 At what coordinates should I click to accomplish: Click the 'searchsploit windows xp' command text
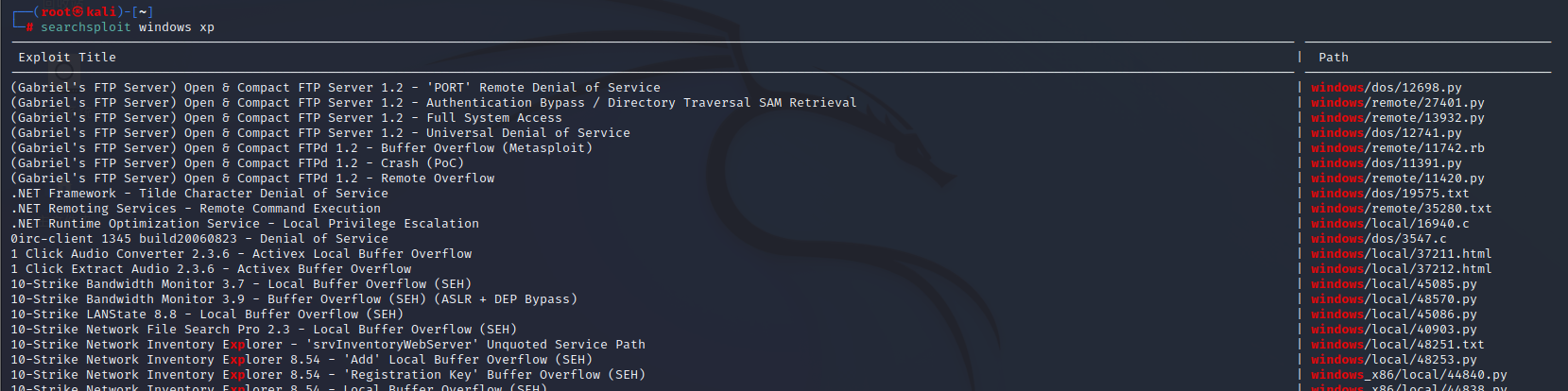pos(128,27)
